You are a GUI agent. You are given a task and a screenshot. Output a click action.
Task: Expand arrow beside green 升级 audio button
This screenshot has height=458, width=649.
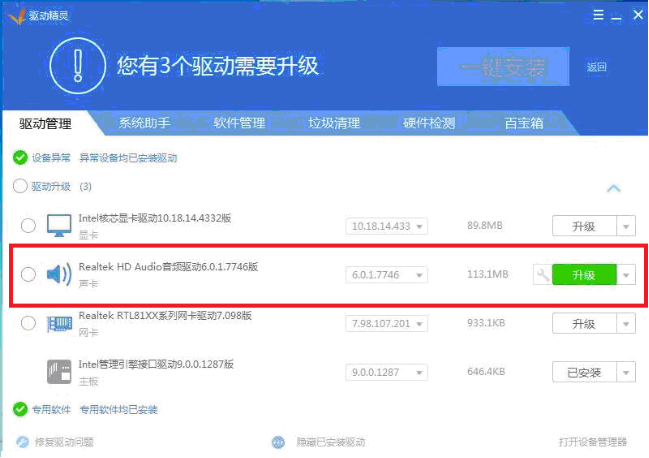(626, 275)
